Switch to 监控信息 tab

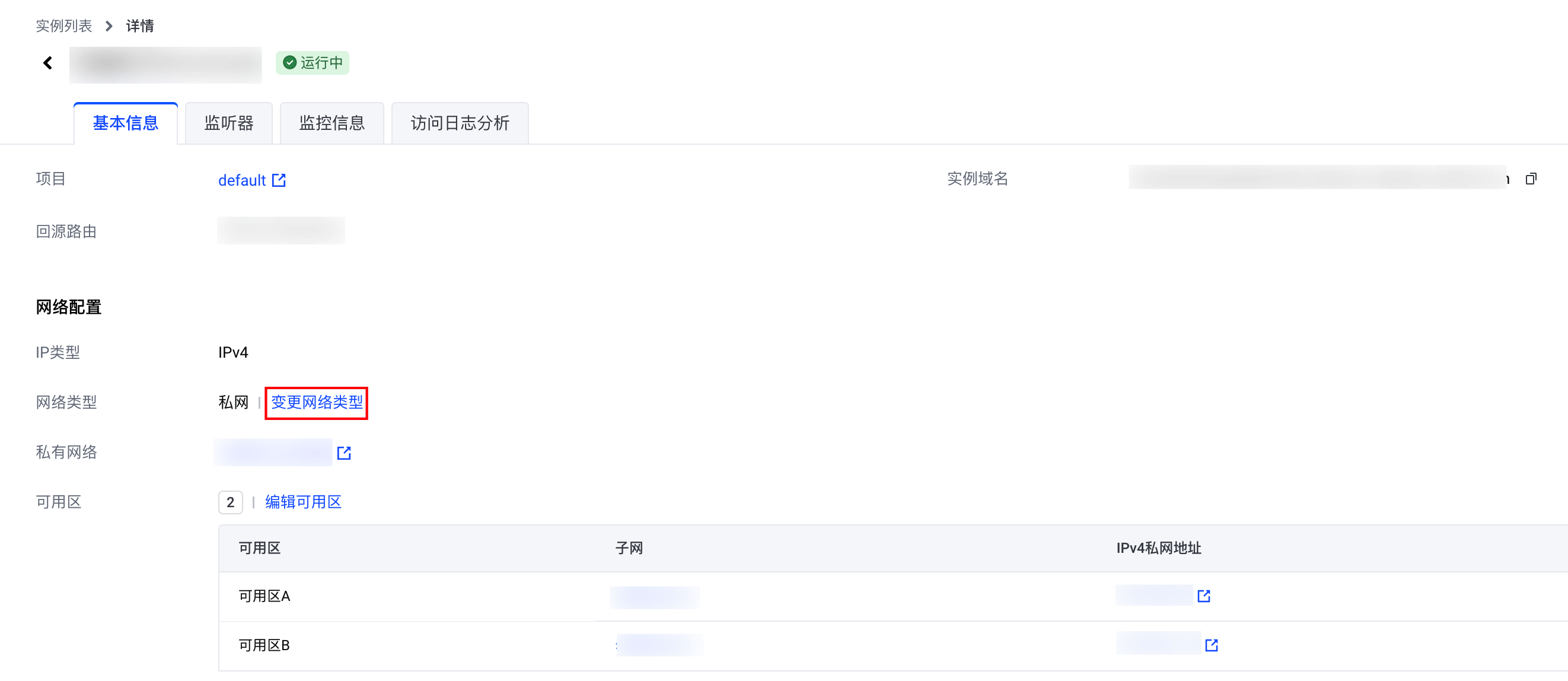tap(332, 123)
